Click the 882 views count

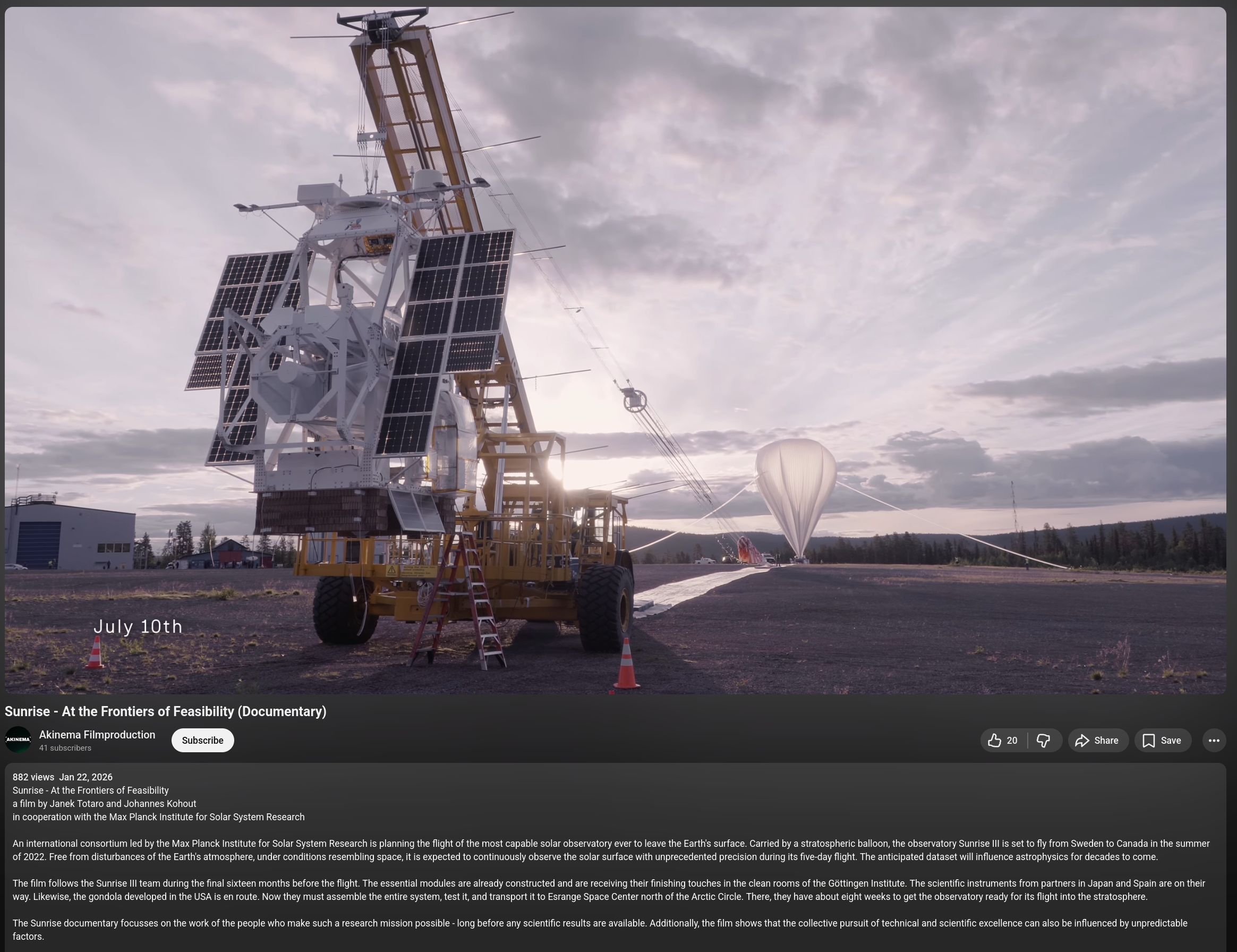click(33, 777)
